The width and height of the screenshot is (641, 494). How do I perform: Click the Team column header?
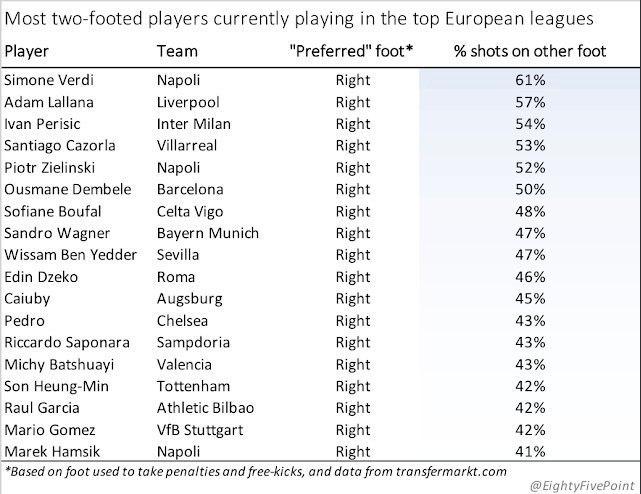[x=177, y=51]
